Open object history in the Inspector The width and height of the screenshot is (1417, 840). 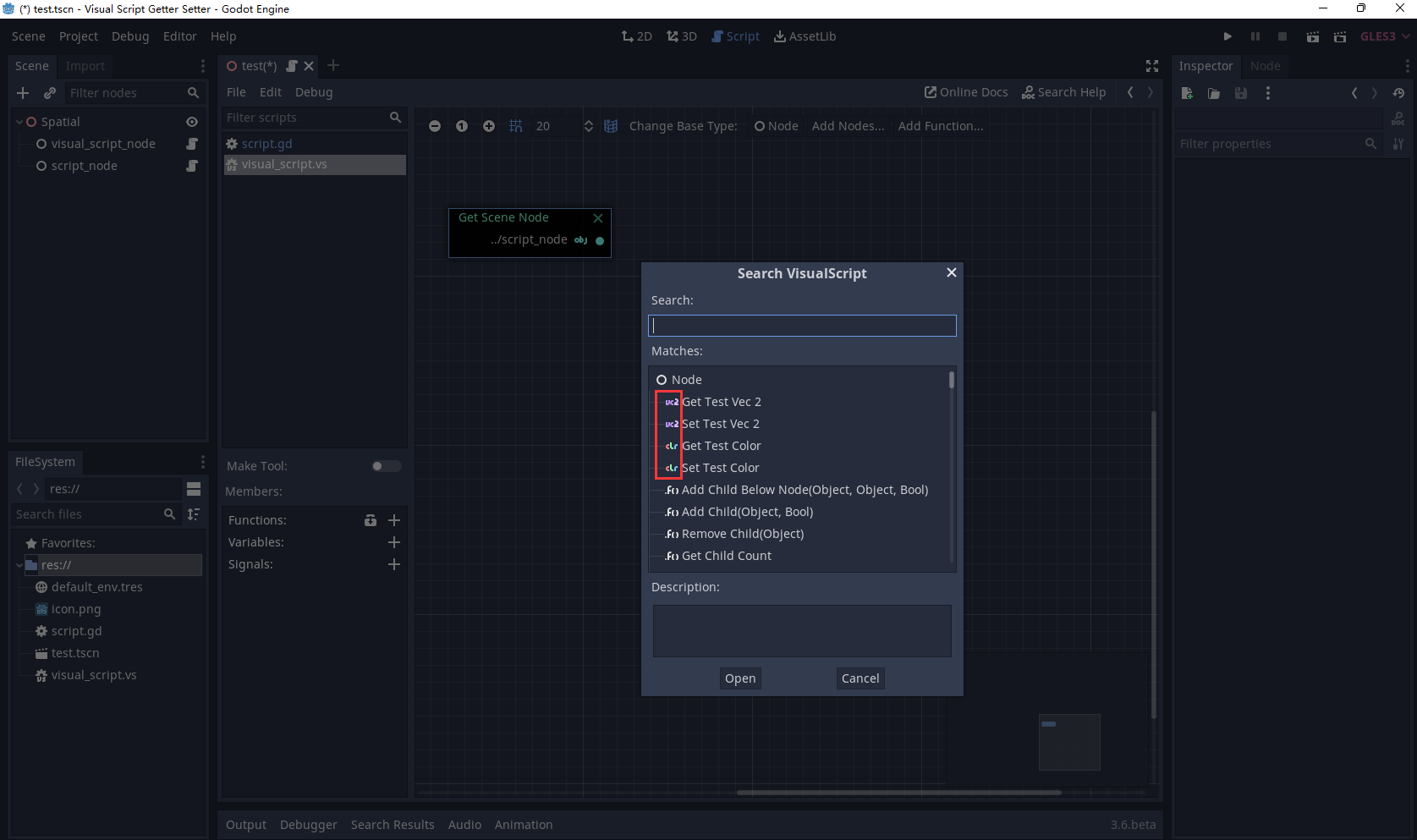(x=1398, y=93)
